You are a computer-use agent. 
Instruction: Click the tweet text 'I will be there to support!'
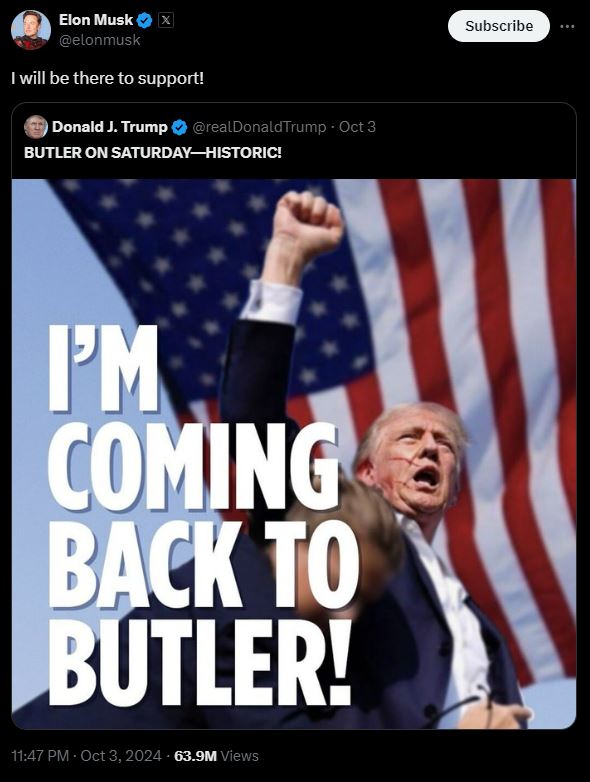[x=108, y=78]
